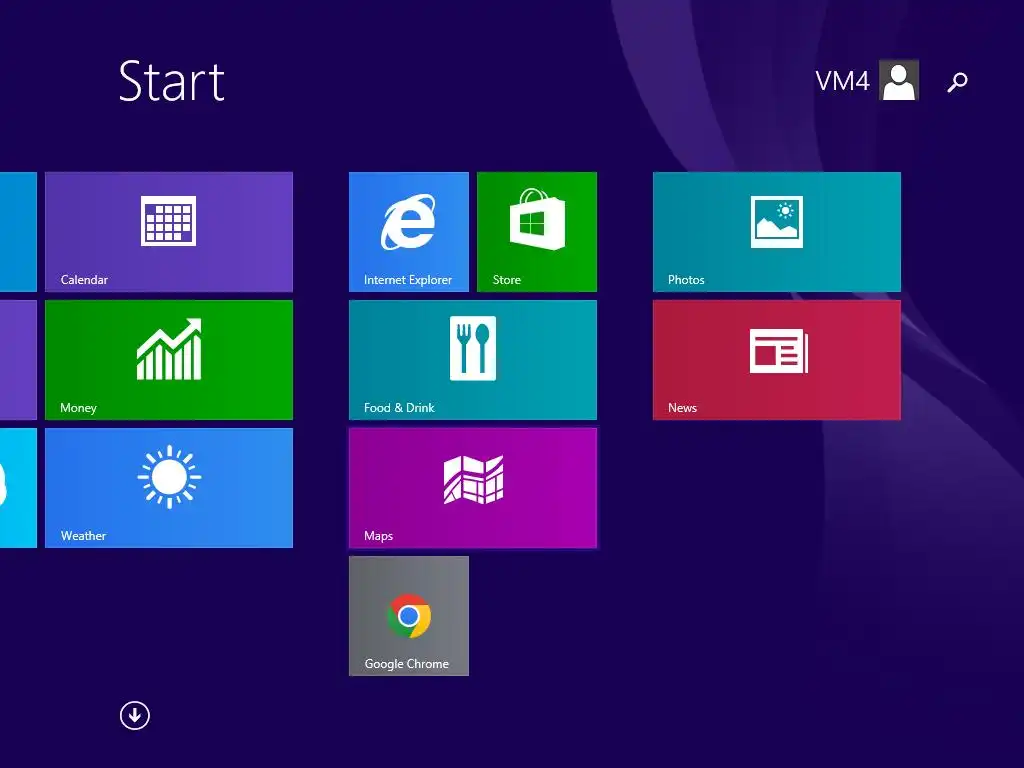The width and height of the screenshot is (1024, 768).
Task: Launch the Maps tile
Action: 473,488
